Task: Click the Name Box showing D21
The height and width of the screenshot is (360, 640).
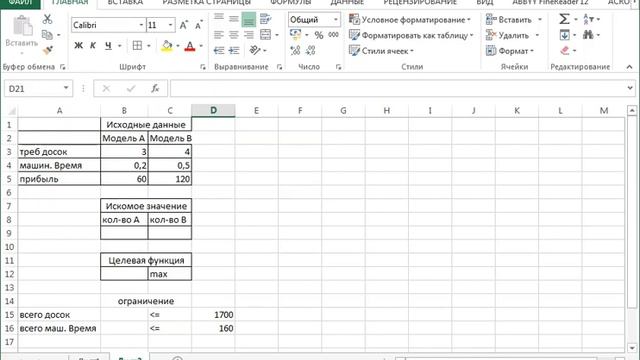Action: (x=38, y=89)
